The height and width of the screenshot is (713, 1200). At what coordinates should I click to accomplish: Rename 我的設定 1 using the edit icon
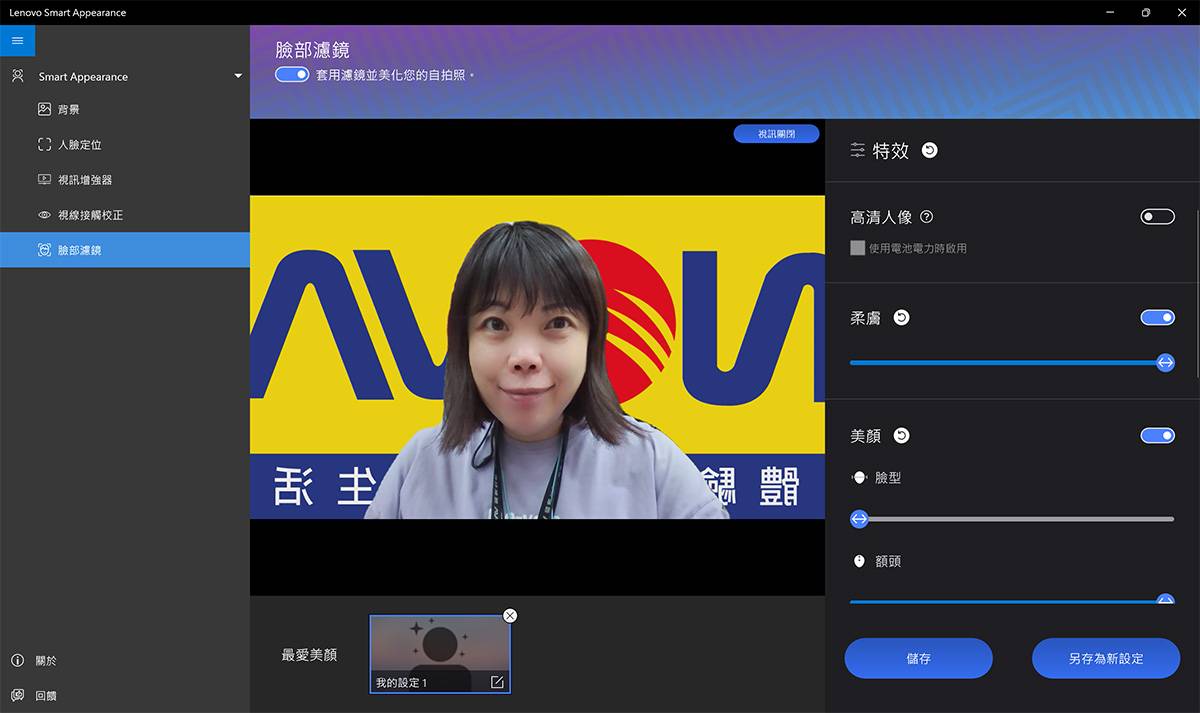point(497,682)
